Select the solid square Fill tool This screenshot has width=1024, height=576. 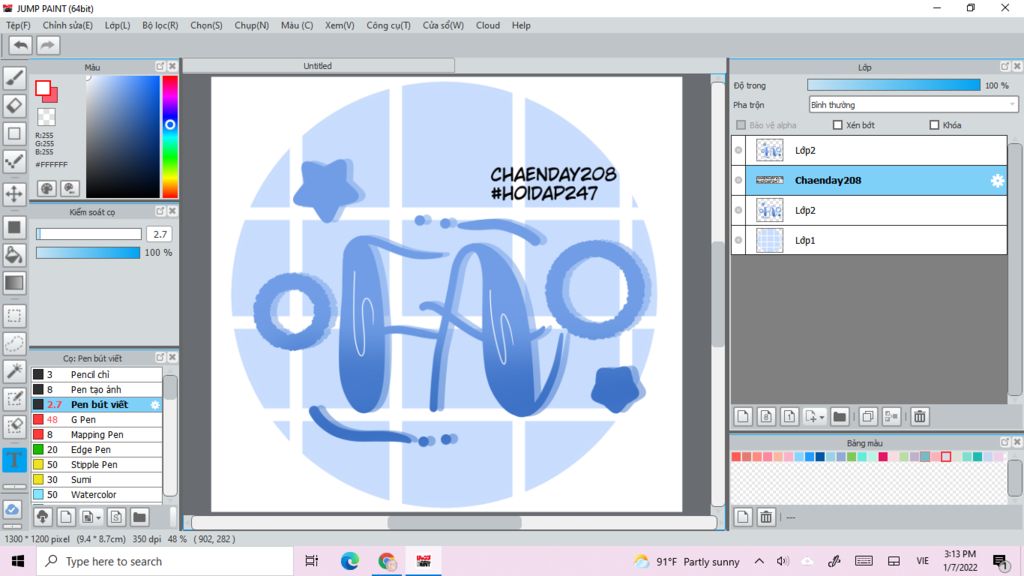(14, 227)
